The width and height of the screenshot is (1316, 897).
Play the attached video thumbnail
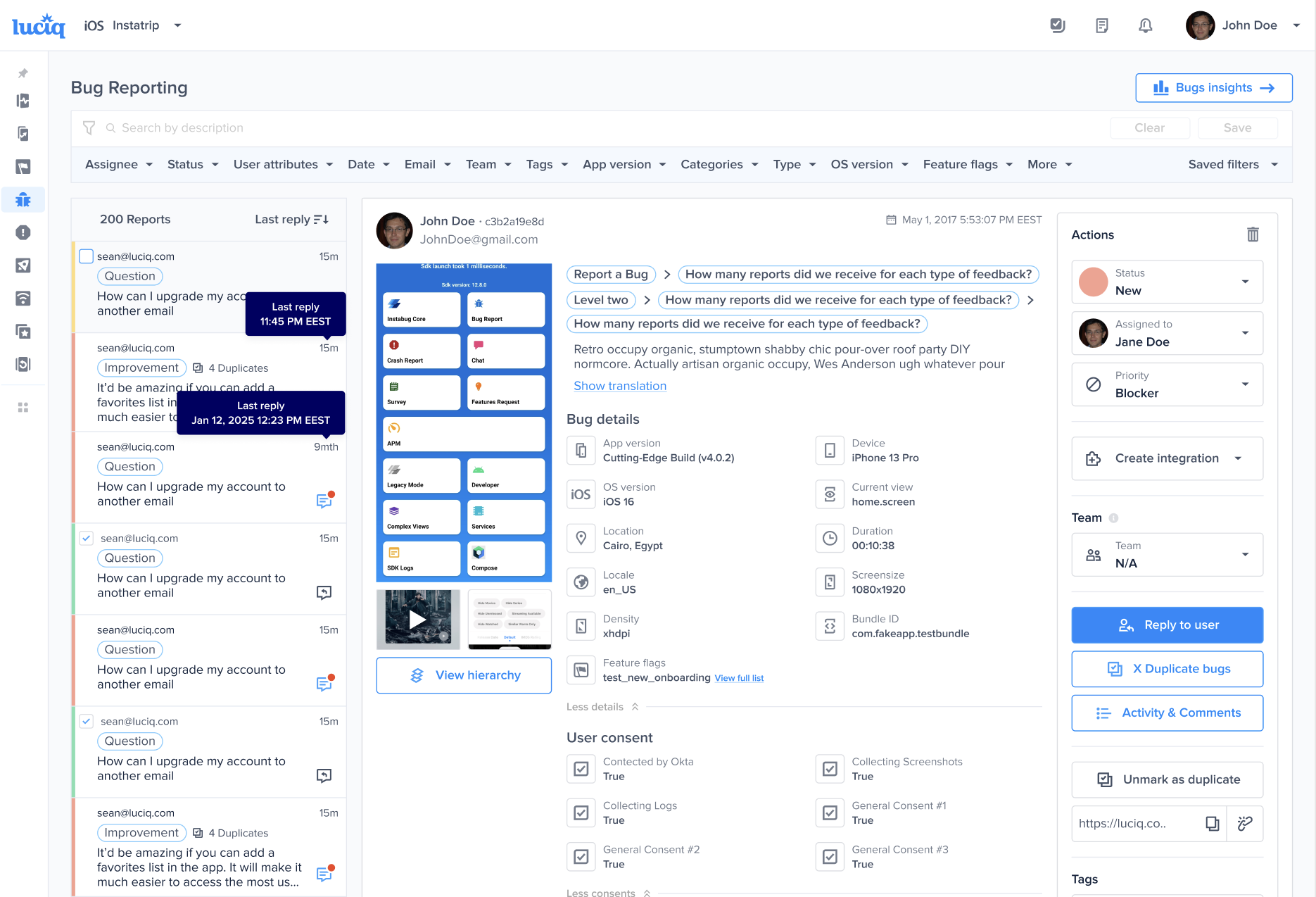418,620
